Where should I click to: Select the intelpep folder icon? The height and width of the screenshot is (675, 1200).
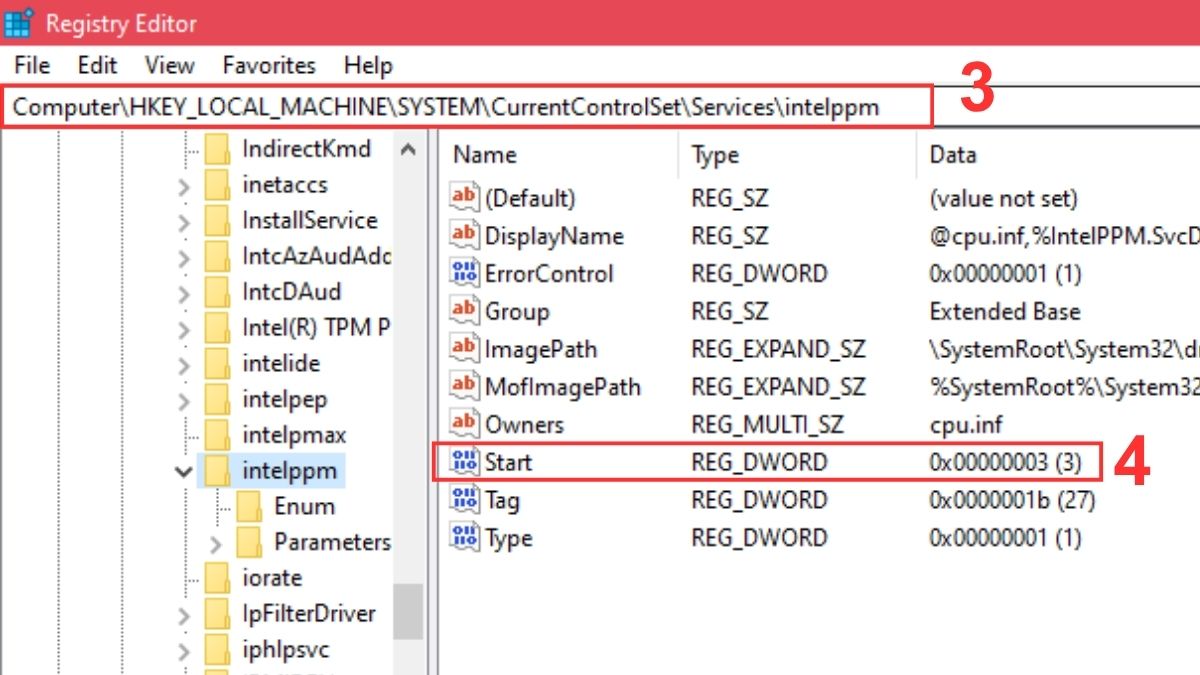coord(218,400)
